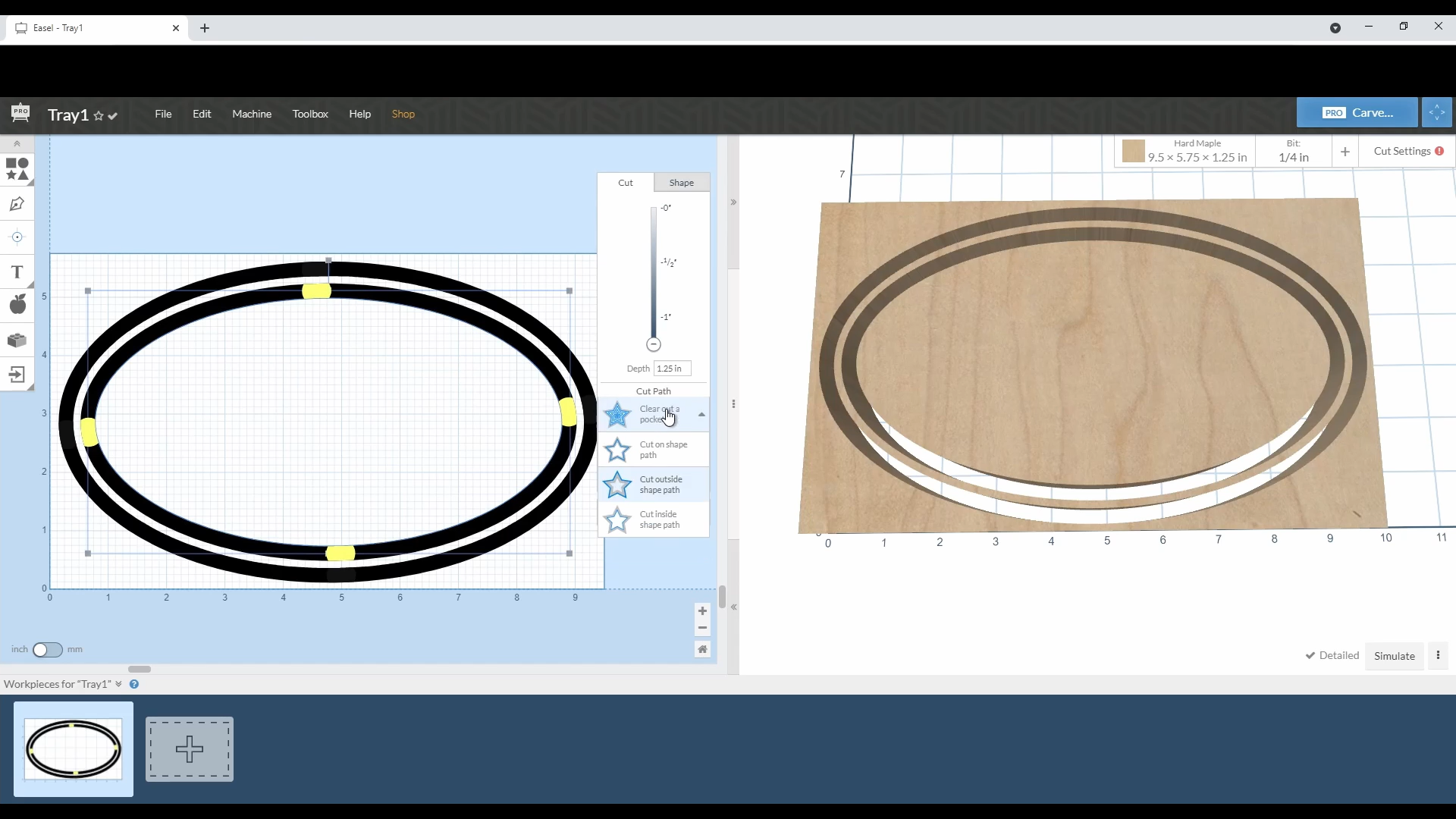Select the Cut inside shape path option
The image size is (1456, 819).
point(655,520)
